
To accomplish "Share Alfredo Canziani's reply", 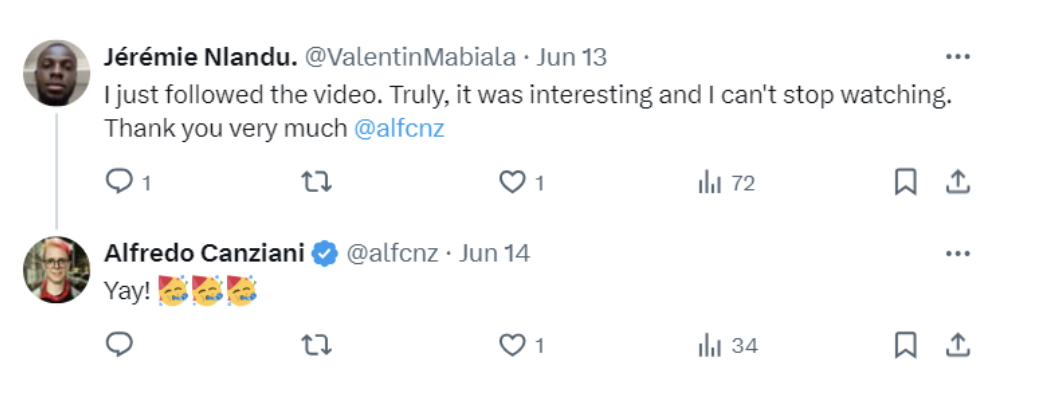I will click(x=957, y=345).
